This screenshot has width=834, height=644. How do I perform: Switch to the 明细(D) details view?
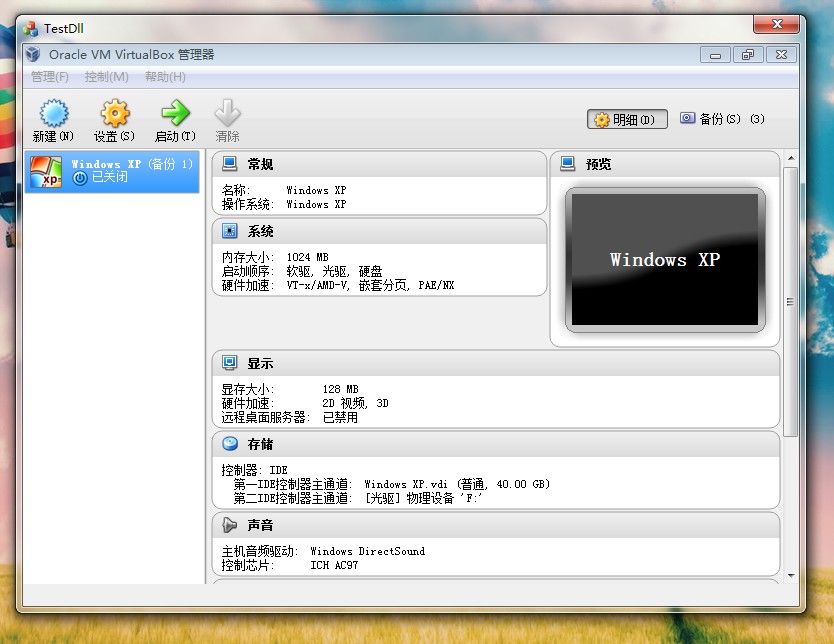click(x=627, y=119)
